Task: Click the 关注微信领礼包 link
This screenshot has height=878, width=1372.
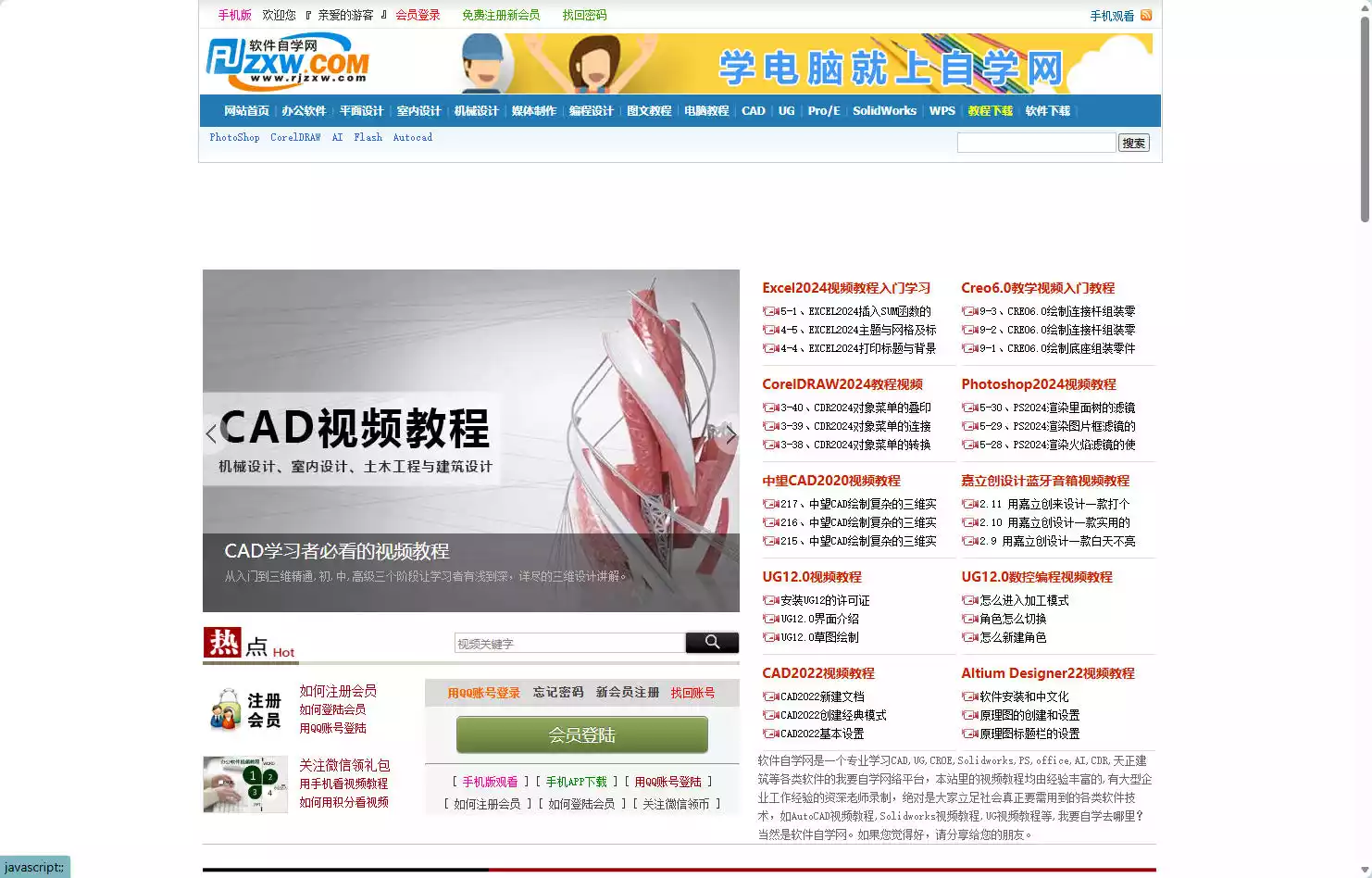Action: point(344,765)
